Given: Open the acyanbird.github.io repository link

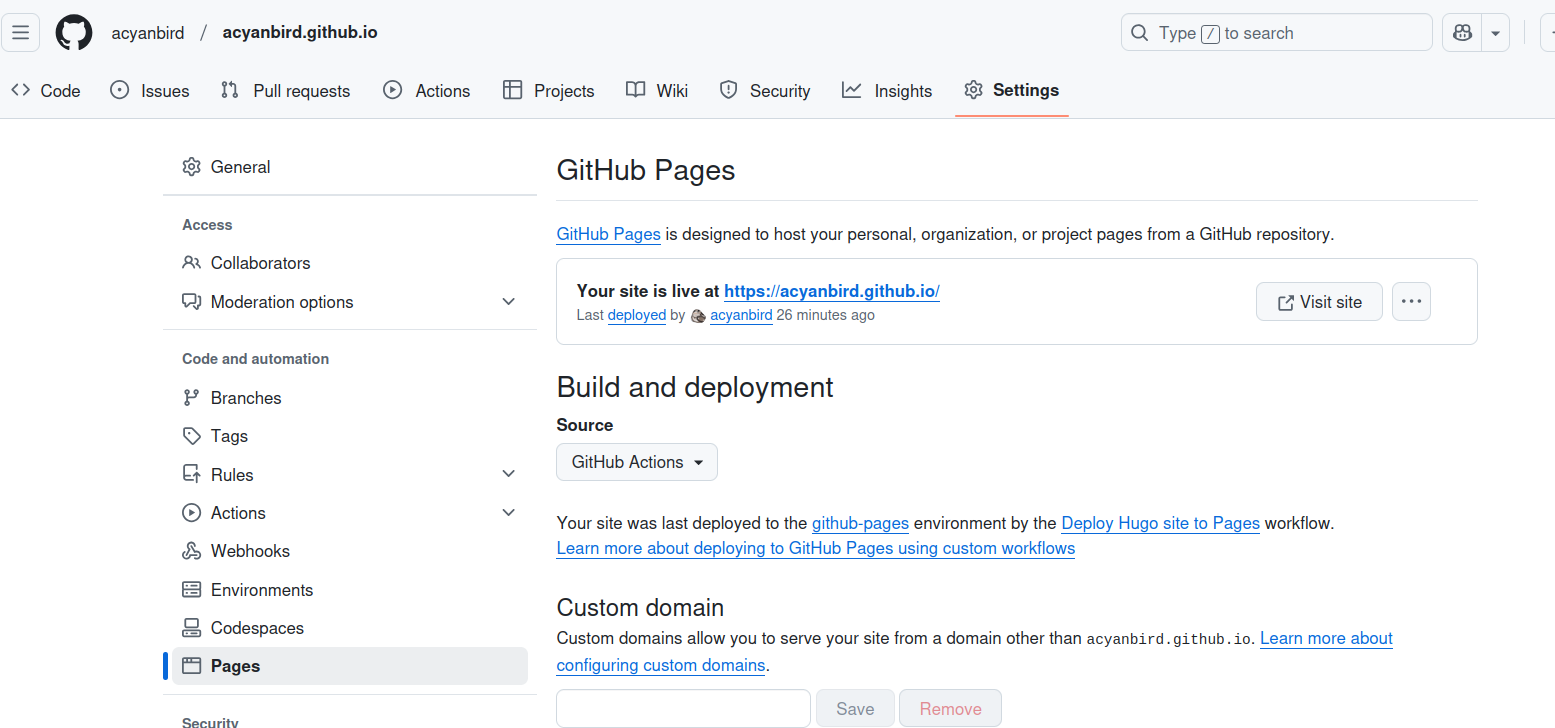Looking at the screenshot, I should 300,32.
